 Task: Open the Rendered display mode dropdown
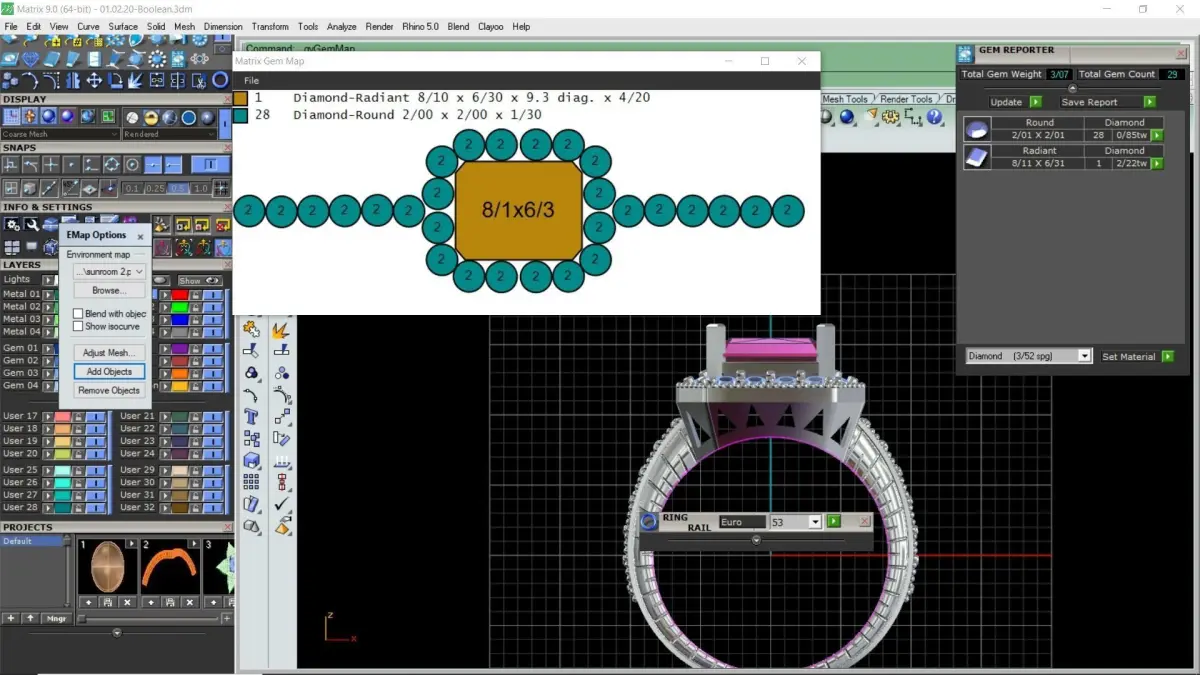pyautogui.click(x=169, y=134)
